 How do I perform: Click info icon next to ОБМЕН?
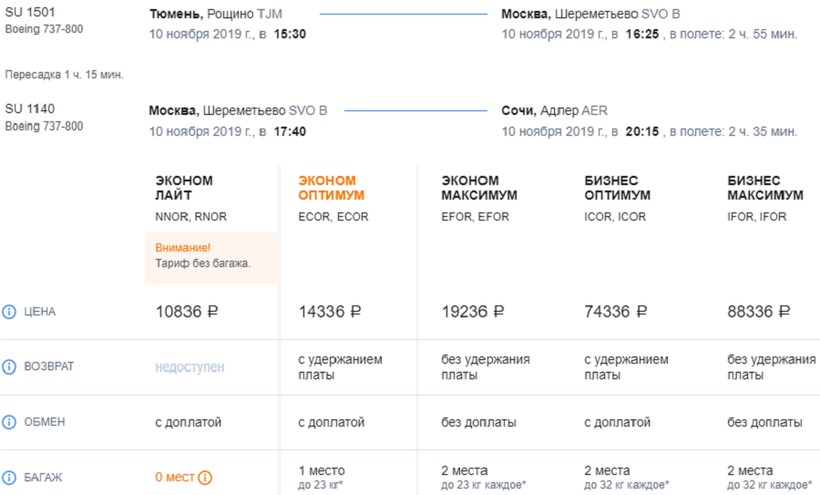(x=10, y=422)
